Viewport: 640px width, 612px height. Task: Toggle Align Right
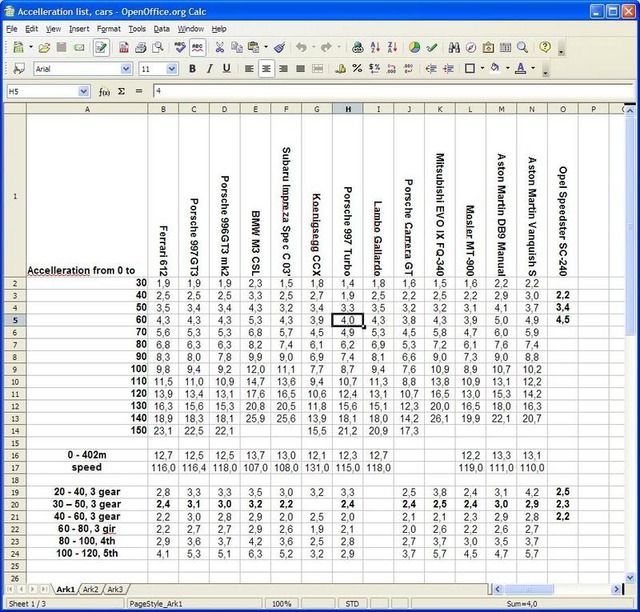[x=283, y=69]
